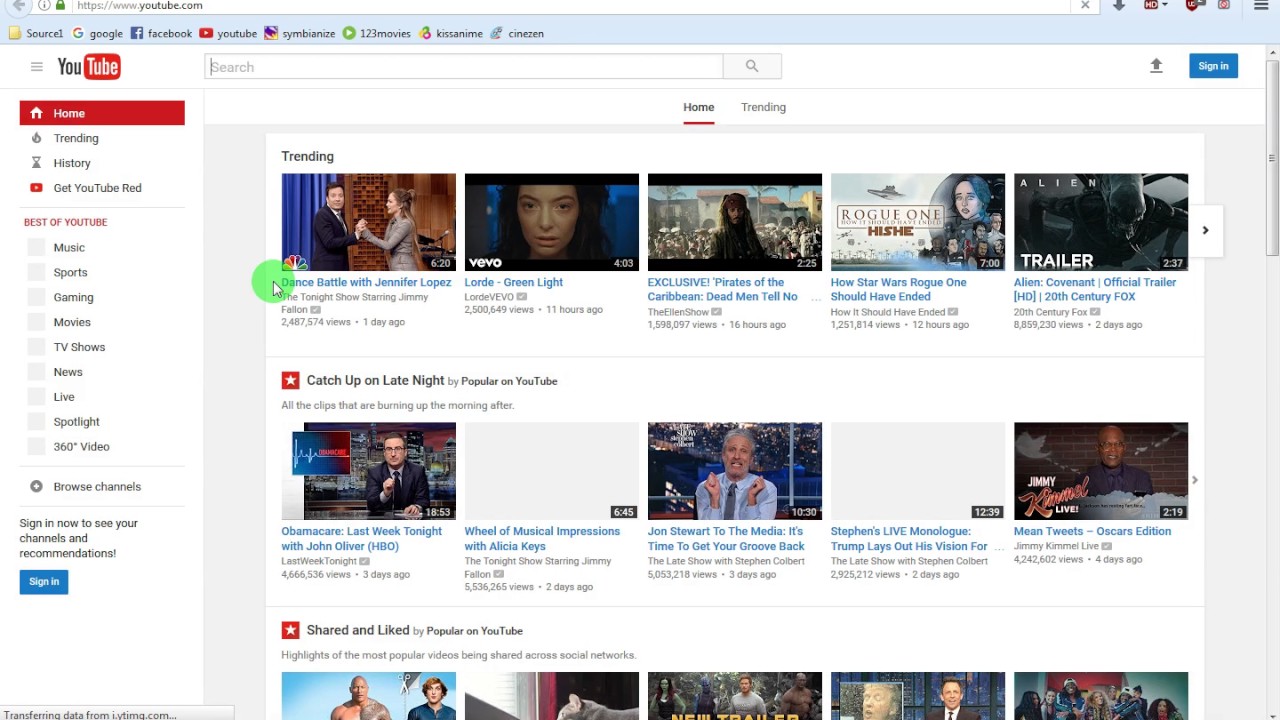Click 'How Star Wars Rogue One Should Have Ended' title
The width and height of the screenshot is (1280, 720).
898,289
